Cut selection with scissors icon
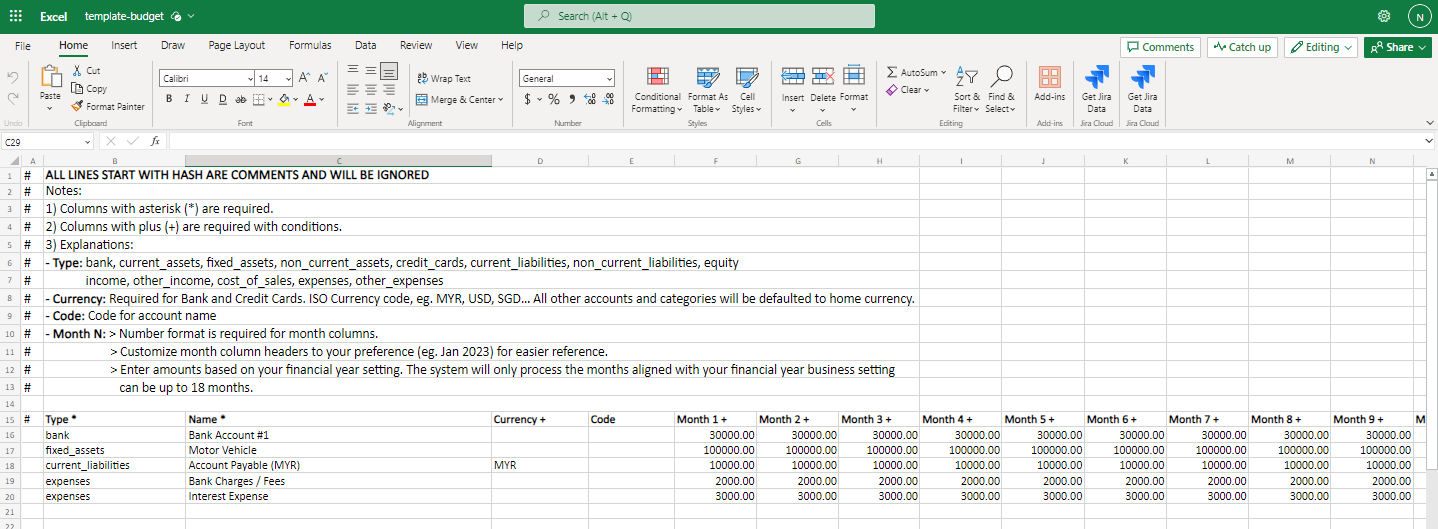The image size is (1438, 529). click(78, 71)
